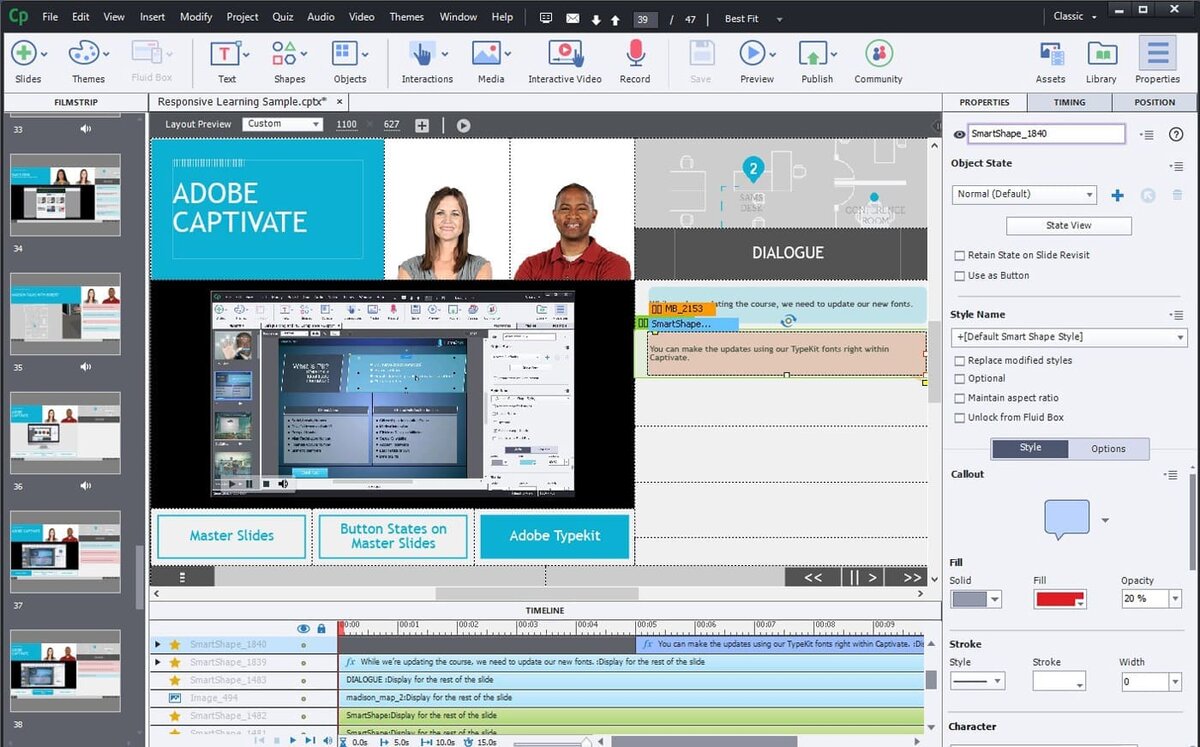Open the Best Fit zoom dropdown
This screenshot has height=747, width=1200.
click(754, 19)
